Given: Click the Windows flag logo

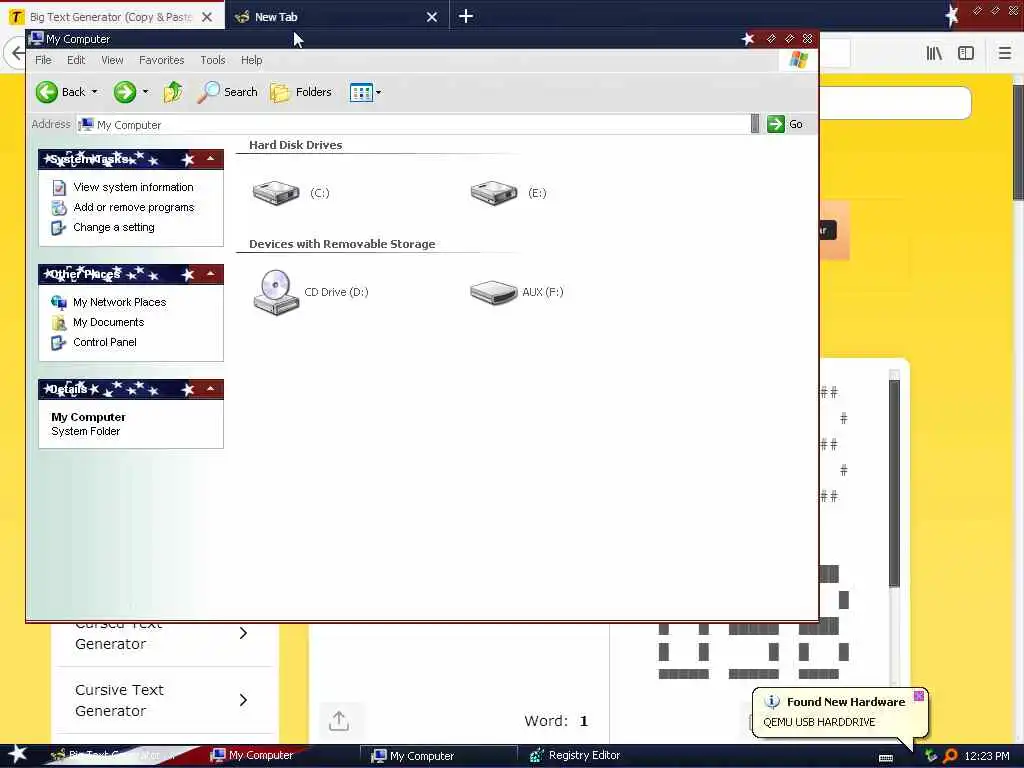Looking at the screenshot, I should coord(798,60).
